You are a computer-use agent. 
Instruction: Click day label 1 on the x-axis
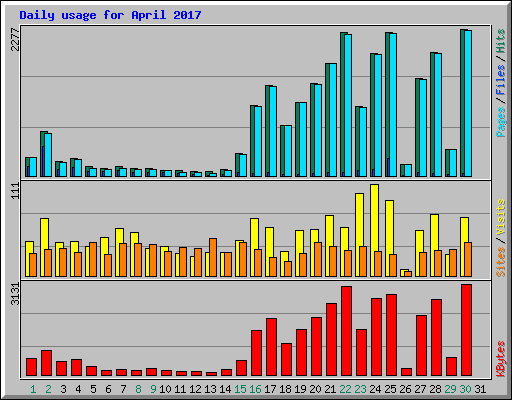33,389
